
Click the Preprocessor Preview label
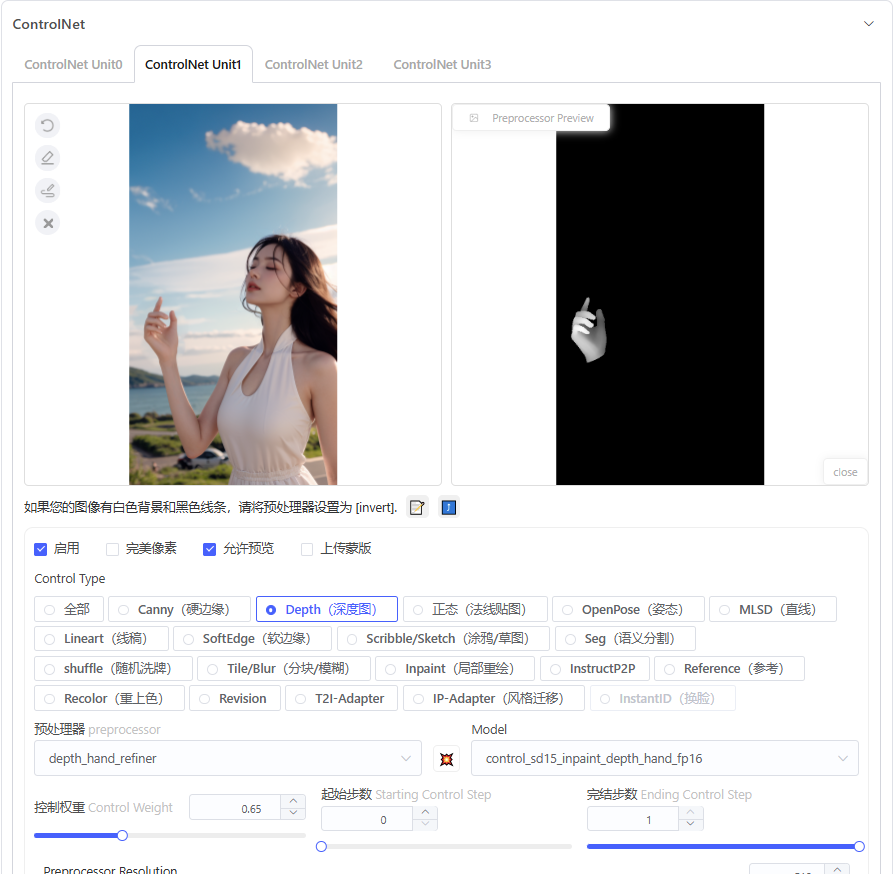(531, 118)
